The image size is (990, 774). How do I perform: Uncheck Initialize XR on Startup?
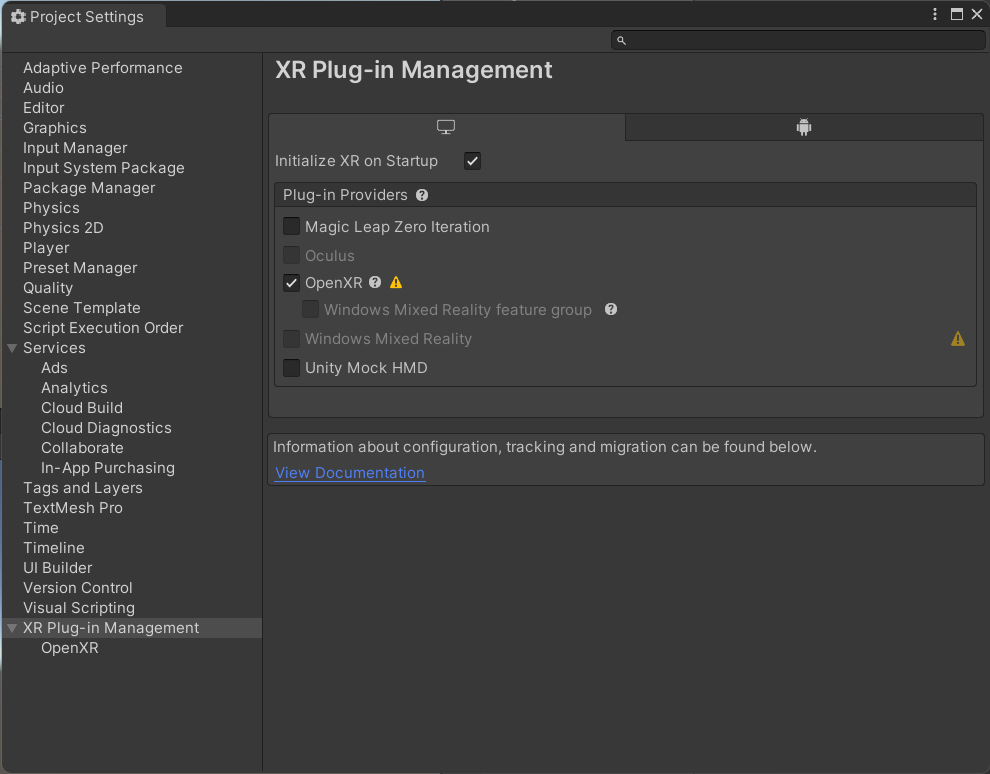click(x=472, y=161)
